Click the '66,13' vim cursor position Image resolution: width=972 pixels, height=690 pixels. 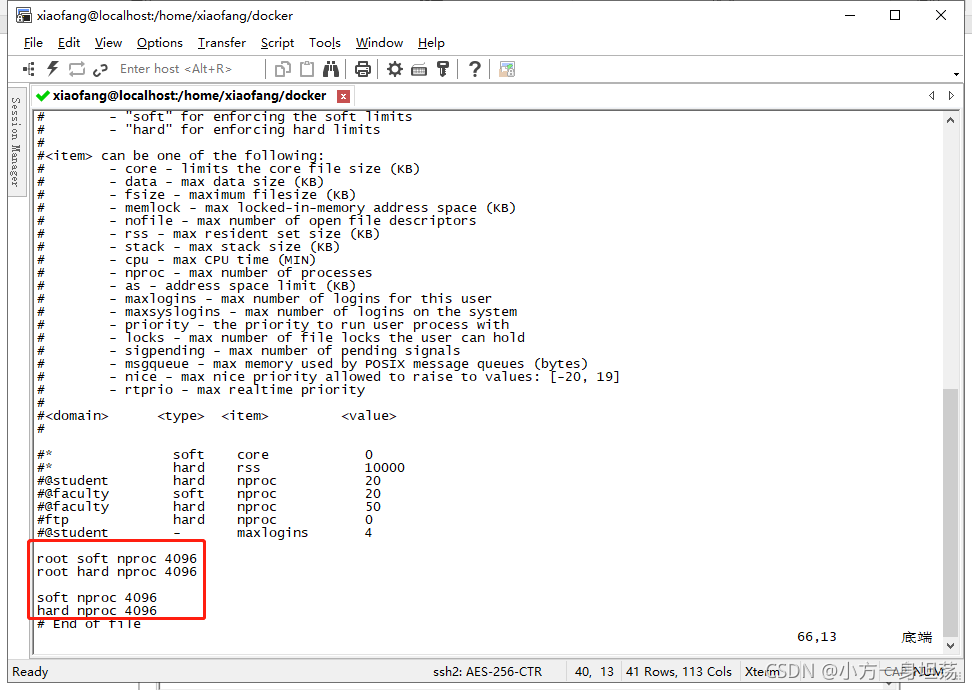[x=817, y=637]
